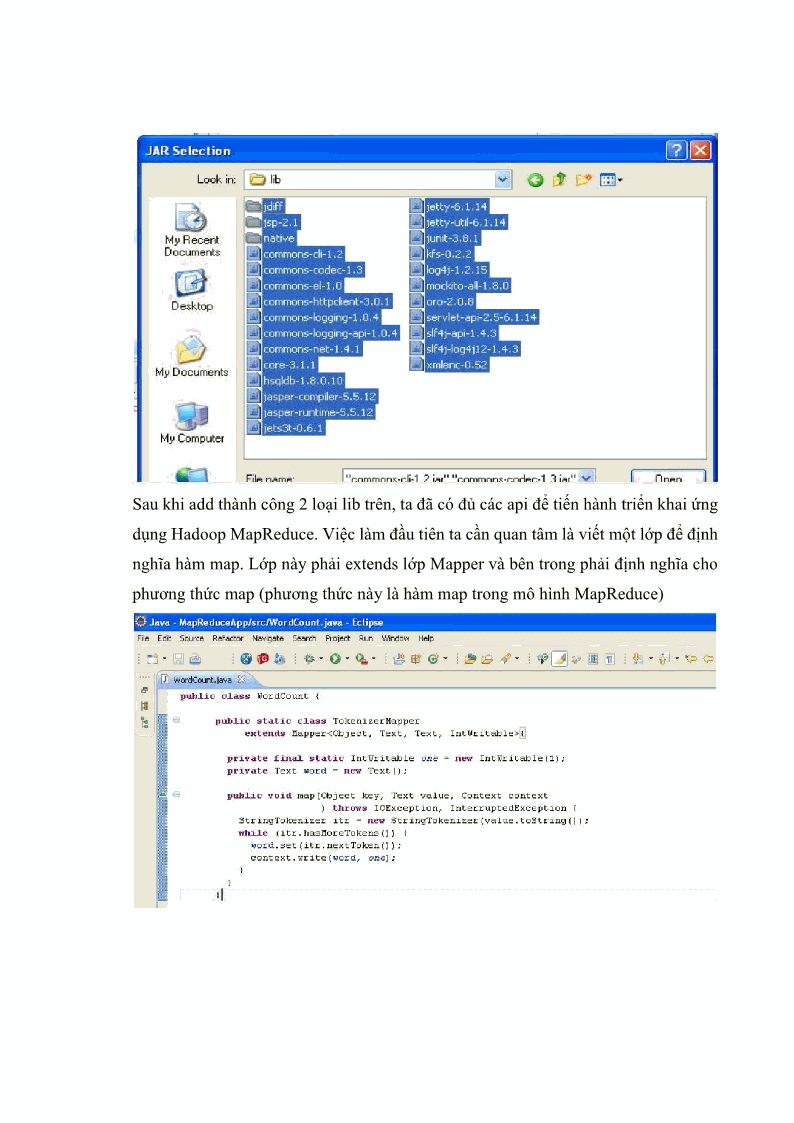Viewport: 794px width, 1123px height.
Task: Click the Save disk icon in Eclipse
Action: click(x=178, y=659)
